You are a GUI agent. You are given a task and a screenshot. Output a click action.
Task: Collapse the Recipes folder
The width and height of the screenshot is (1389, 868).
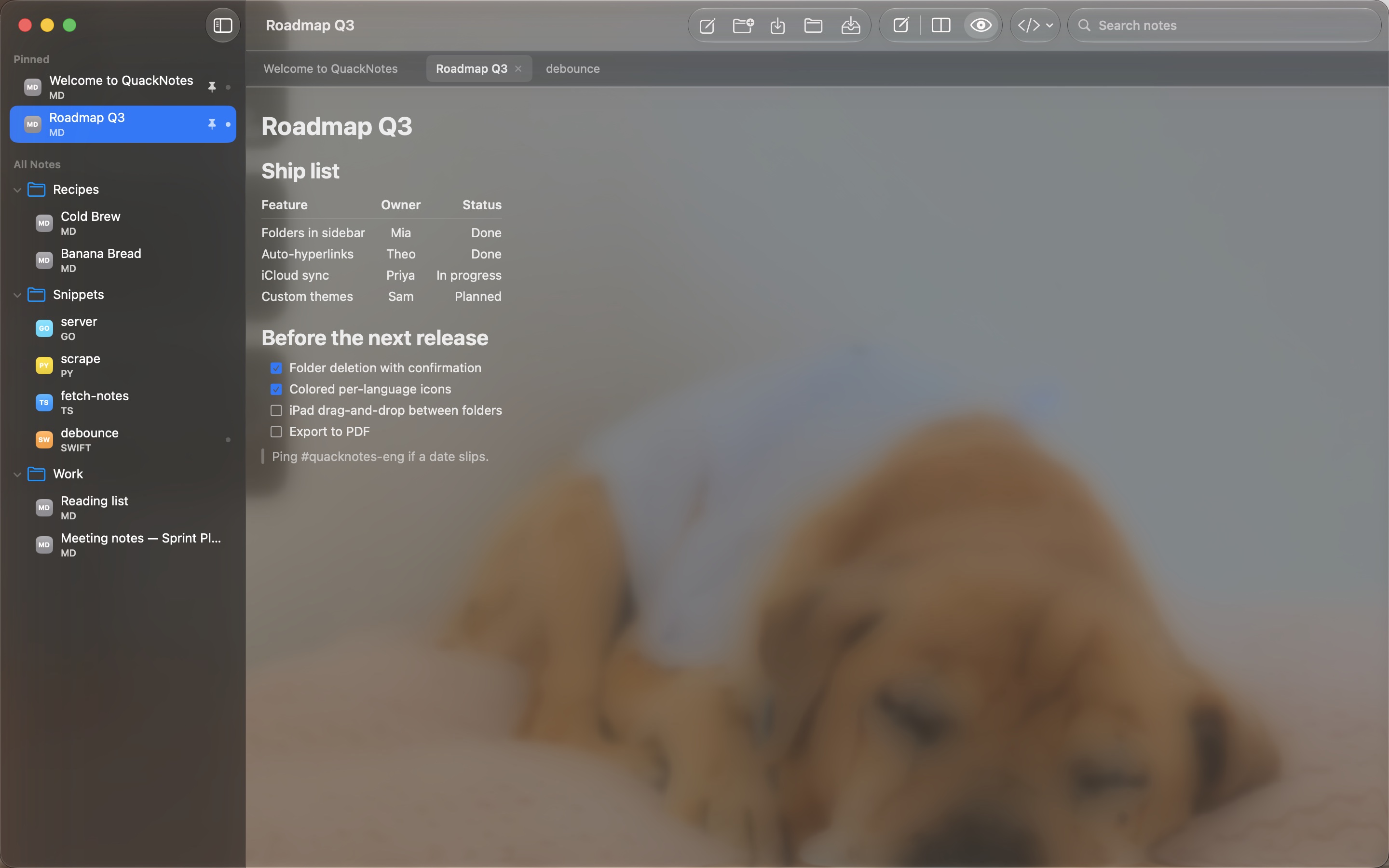pos(17,190)
